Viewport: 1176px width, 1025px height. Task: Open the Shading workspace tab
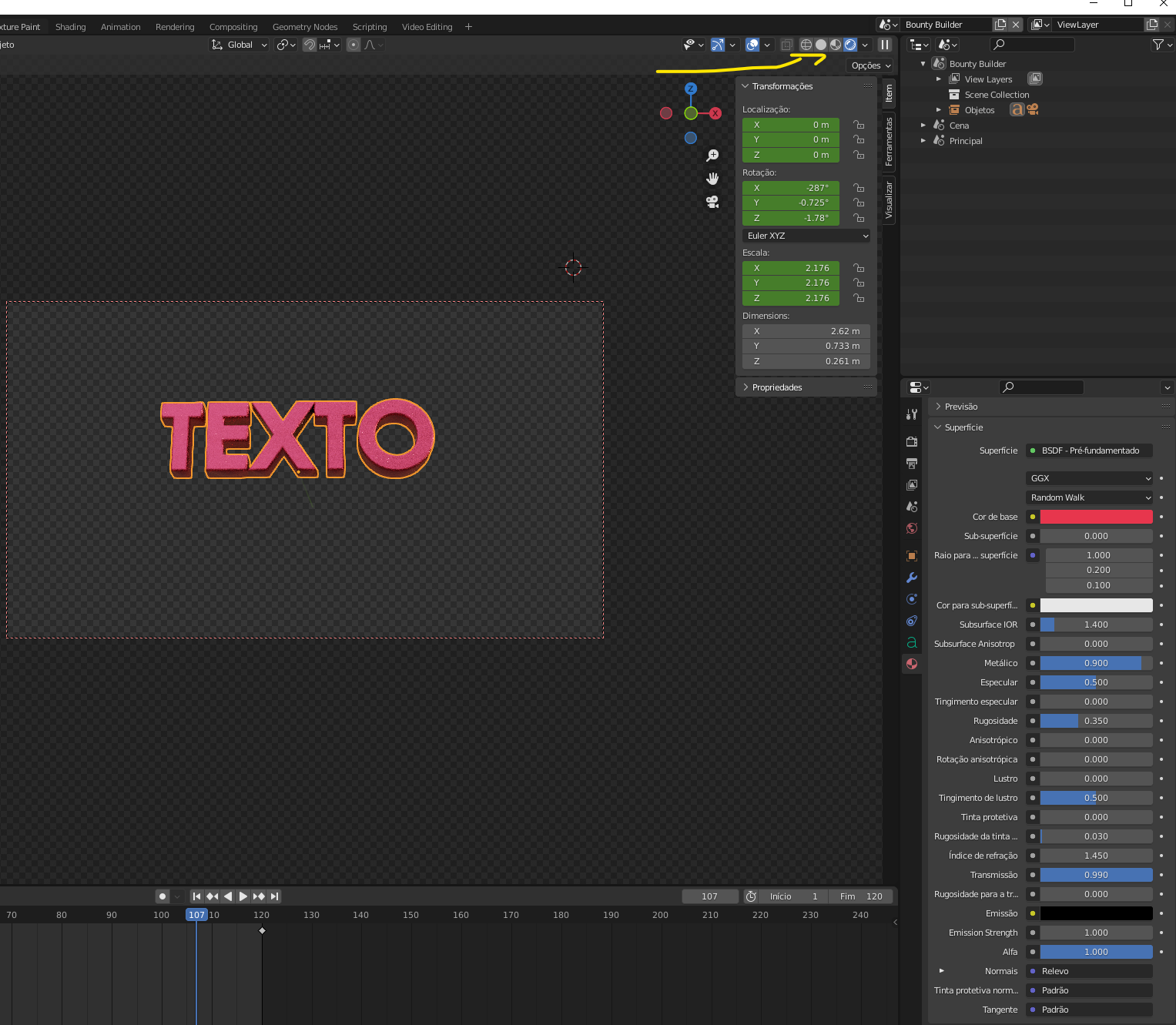click(71, 27)
